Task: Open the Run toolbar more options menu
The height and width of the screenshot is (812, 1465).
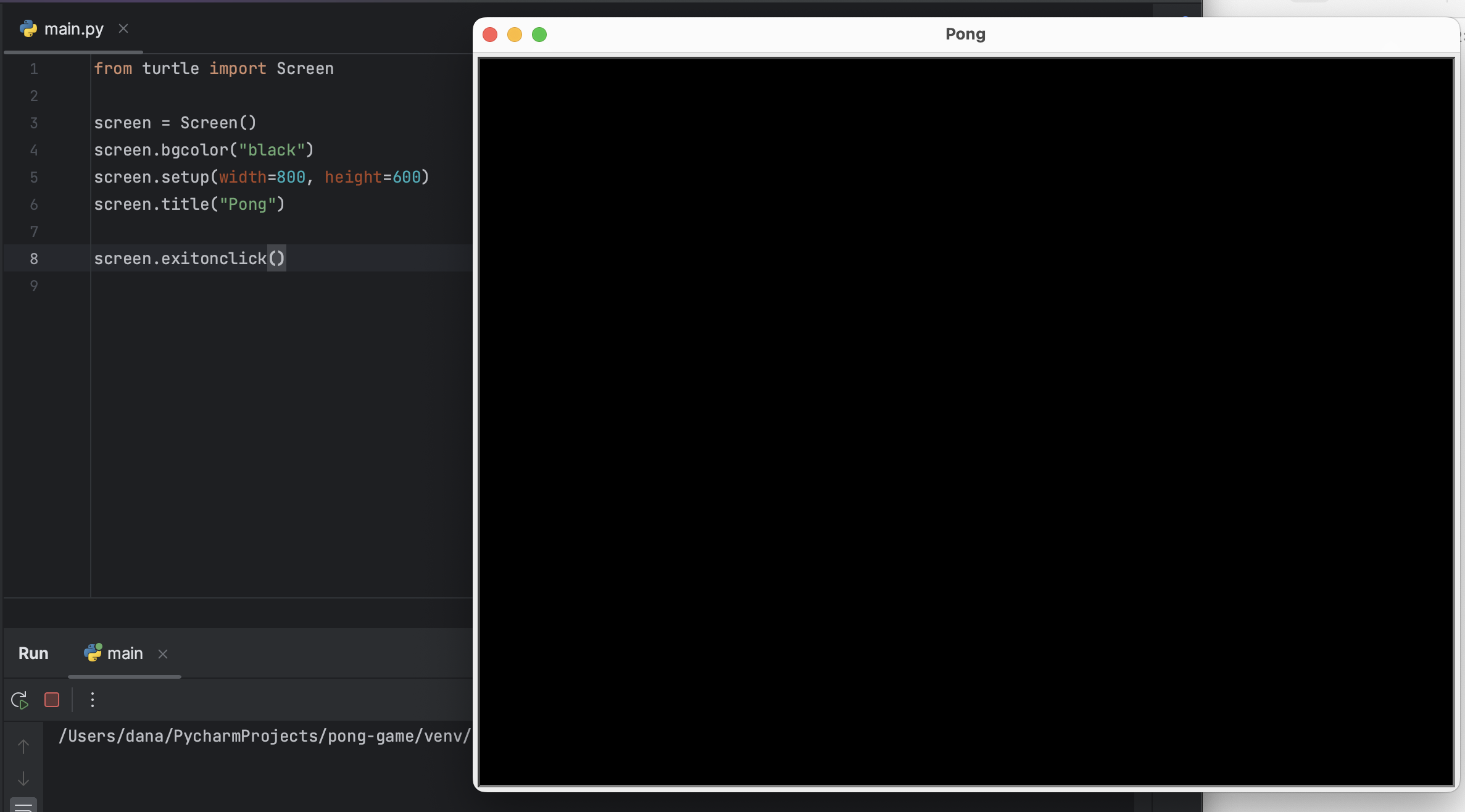Action: [93, 700]
